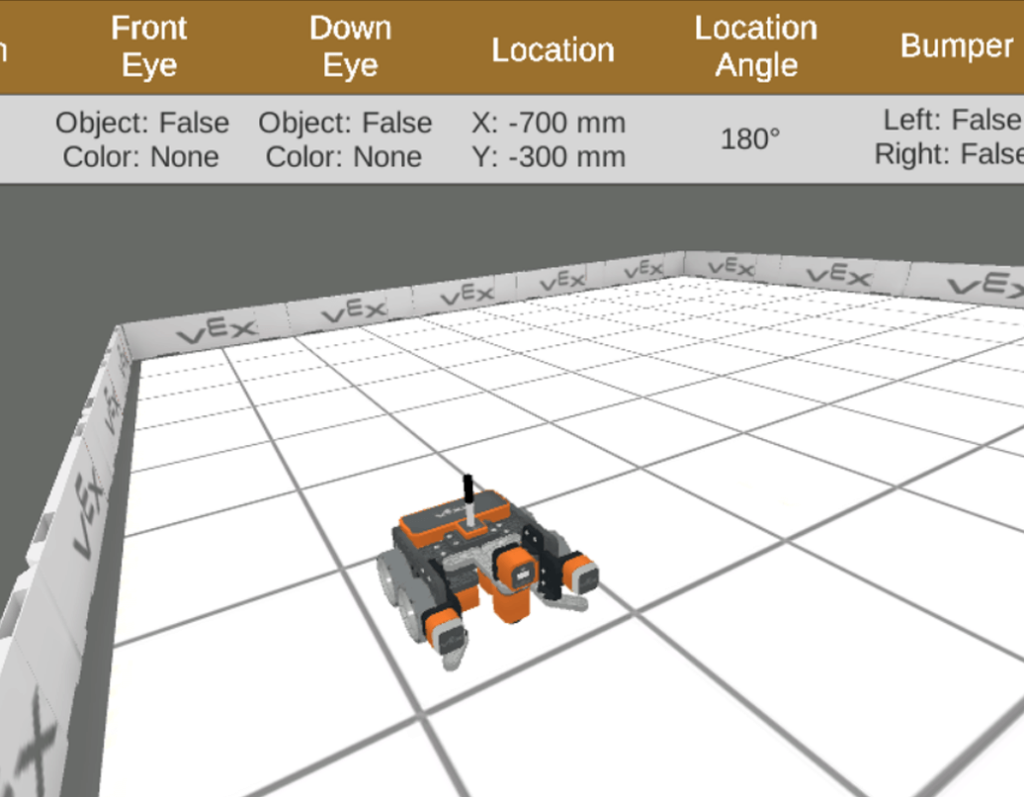Click the VEX logo on far right wall
The height and width of the screenshot is (797, 1024).
click(985, 285)
